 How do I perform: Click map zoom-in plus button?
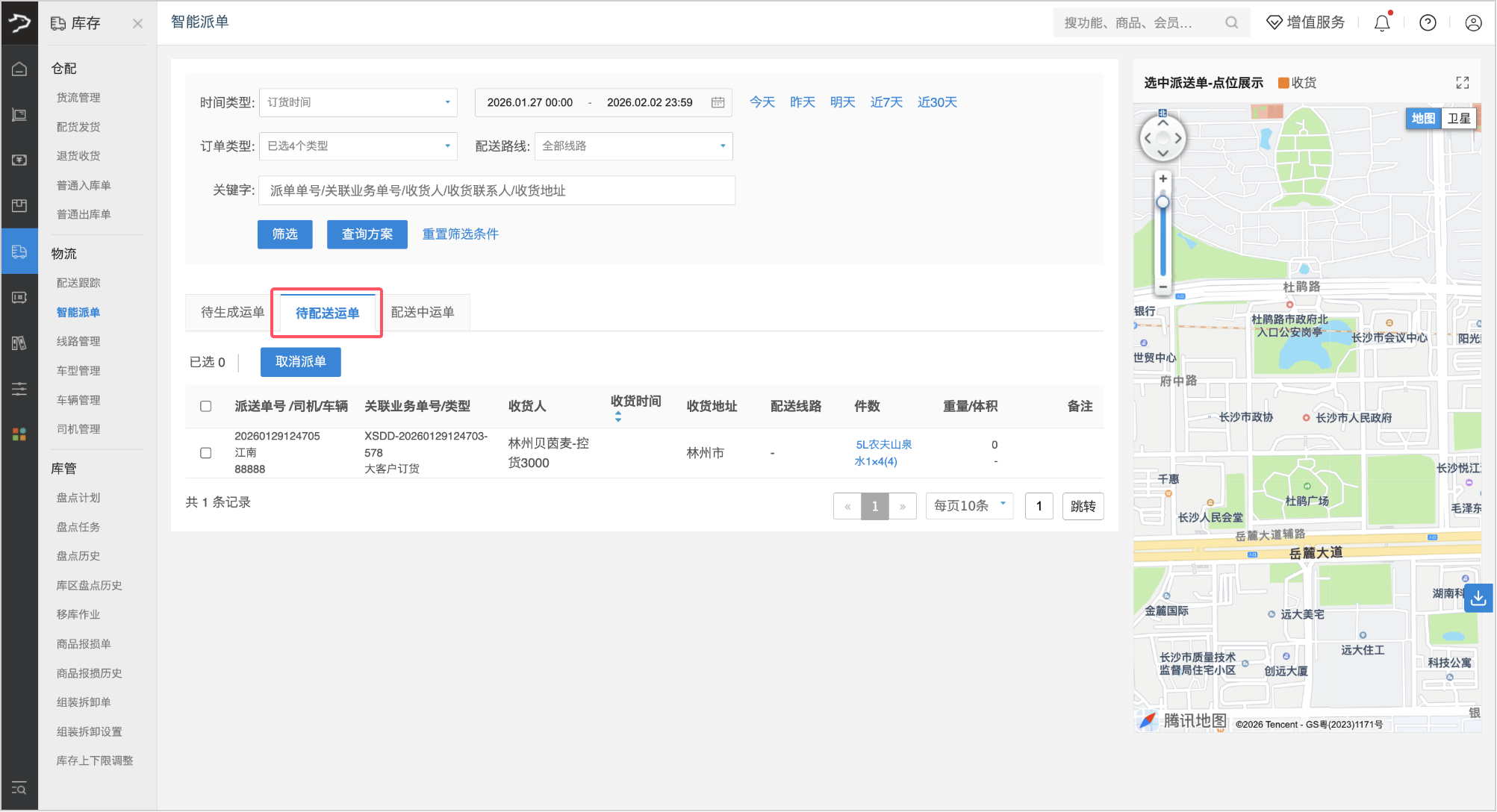tap(1163, 179)
